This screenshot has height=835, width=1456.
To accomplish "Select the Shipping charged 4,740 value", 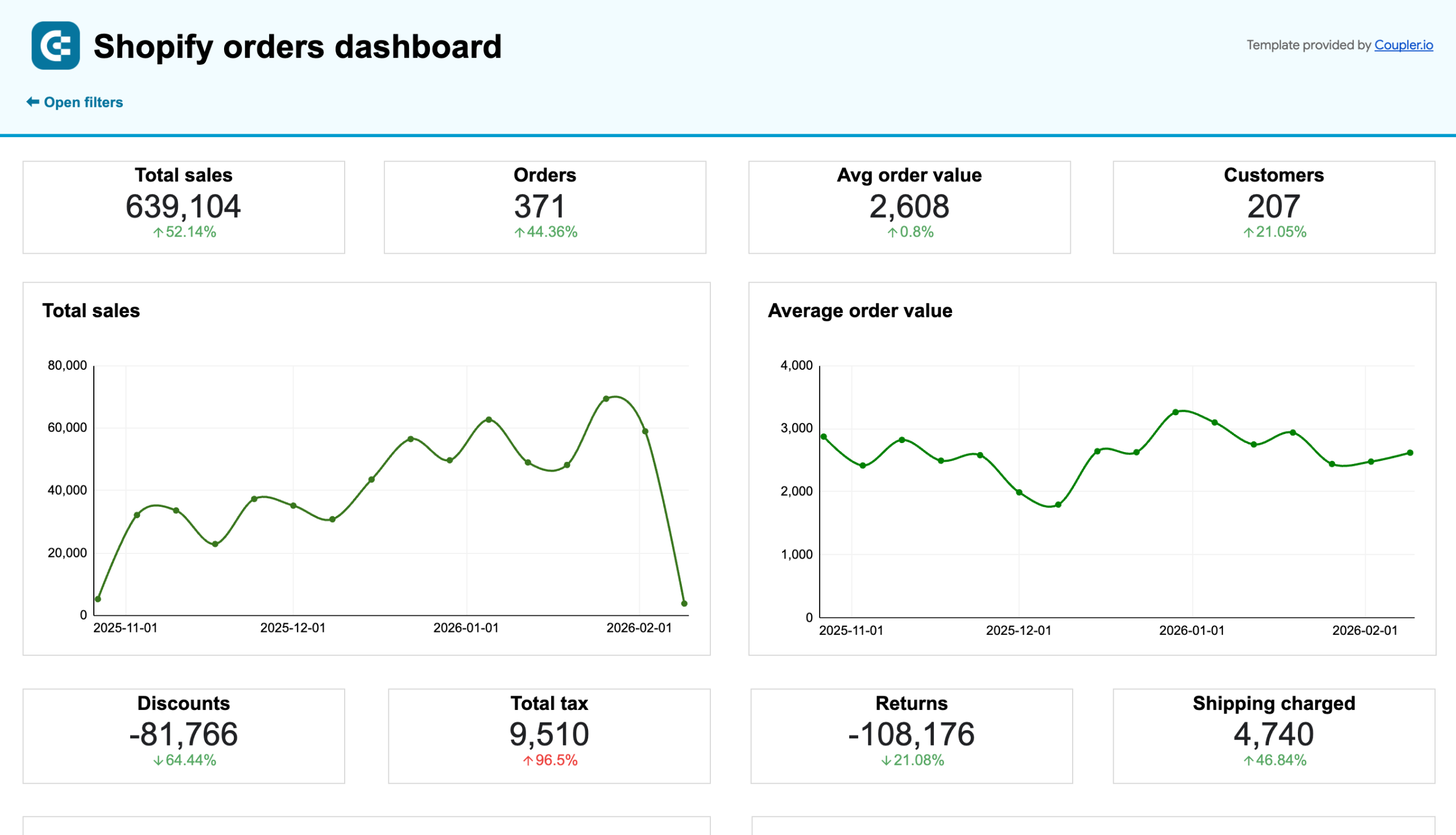I will point(1273,735).
